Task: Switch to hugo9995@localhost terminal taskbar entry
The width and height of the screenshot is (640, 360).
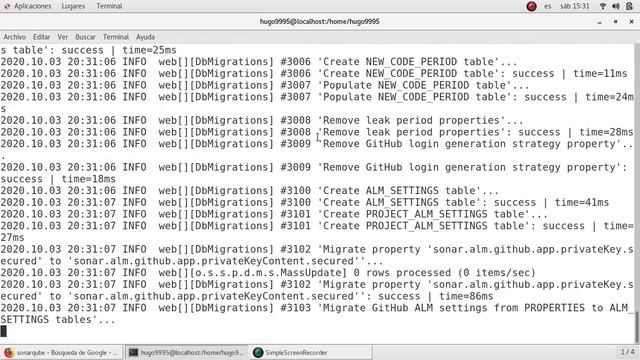Action: pos(186,352)
